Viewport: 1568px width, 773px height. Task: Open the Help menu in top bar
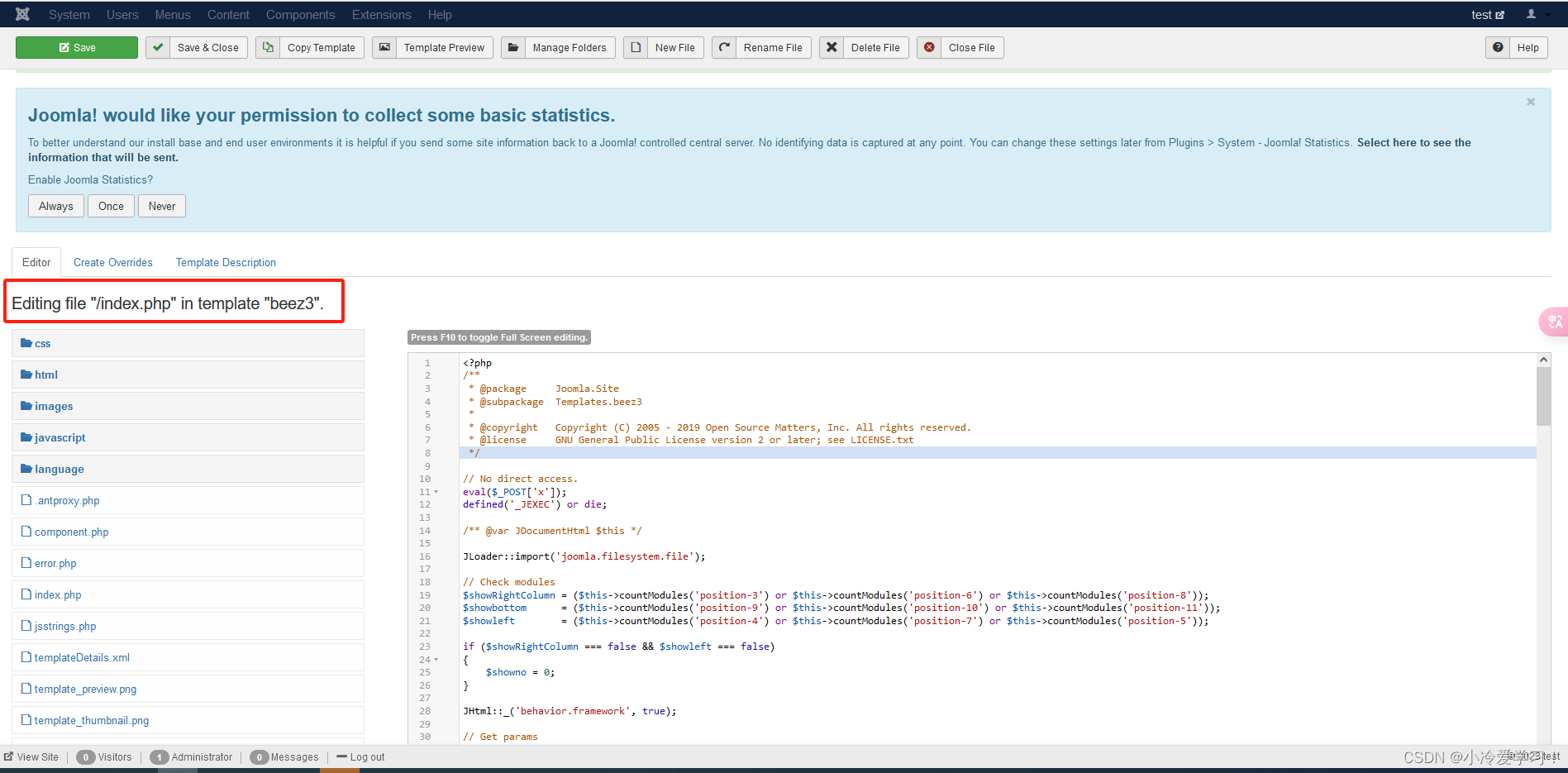440,14
